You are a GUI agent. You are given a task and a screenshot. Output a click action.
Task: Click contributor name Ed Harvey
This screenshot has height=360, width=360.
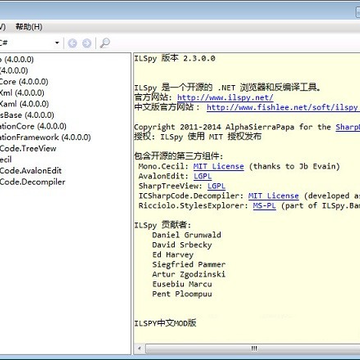point(173,255)
